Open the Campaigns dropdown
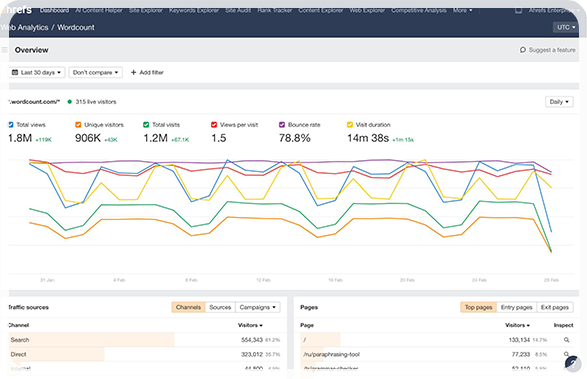 [258, 307]
